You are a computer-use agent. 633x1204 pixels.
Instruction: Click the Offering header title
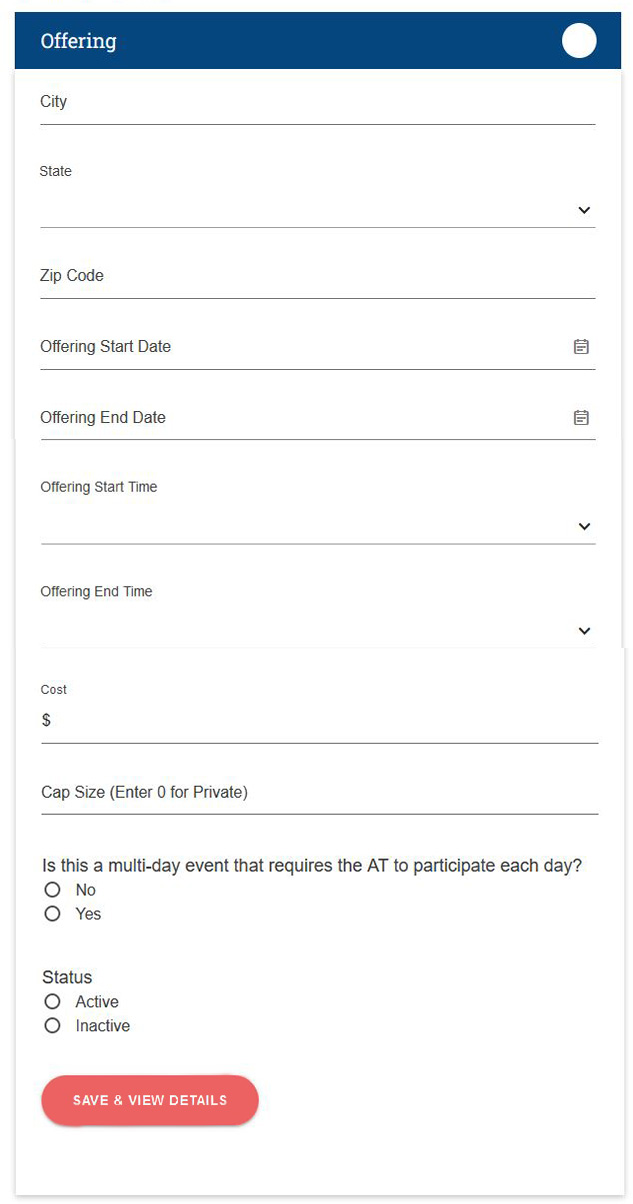point(78,41)
